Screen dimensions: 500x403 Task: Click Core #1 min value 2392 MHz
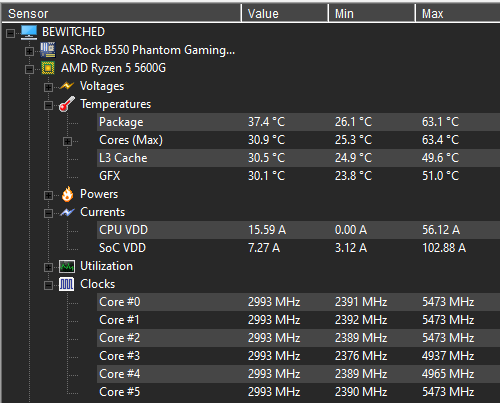coord(361,320)
